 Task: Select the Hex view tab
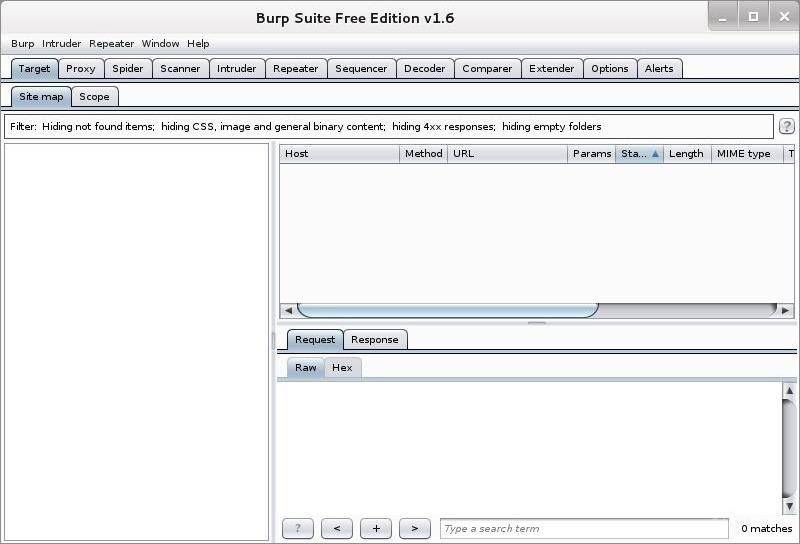pyautogui.click(x=342, y=367)
